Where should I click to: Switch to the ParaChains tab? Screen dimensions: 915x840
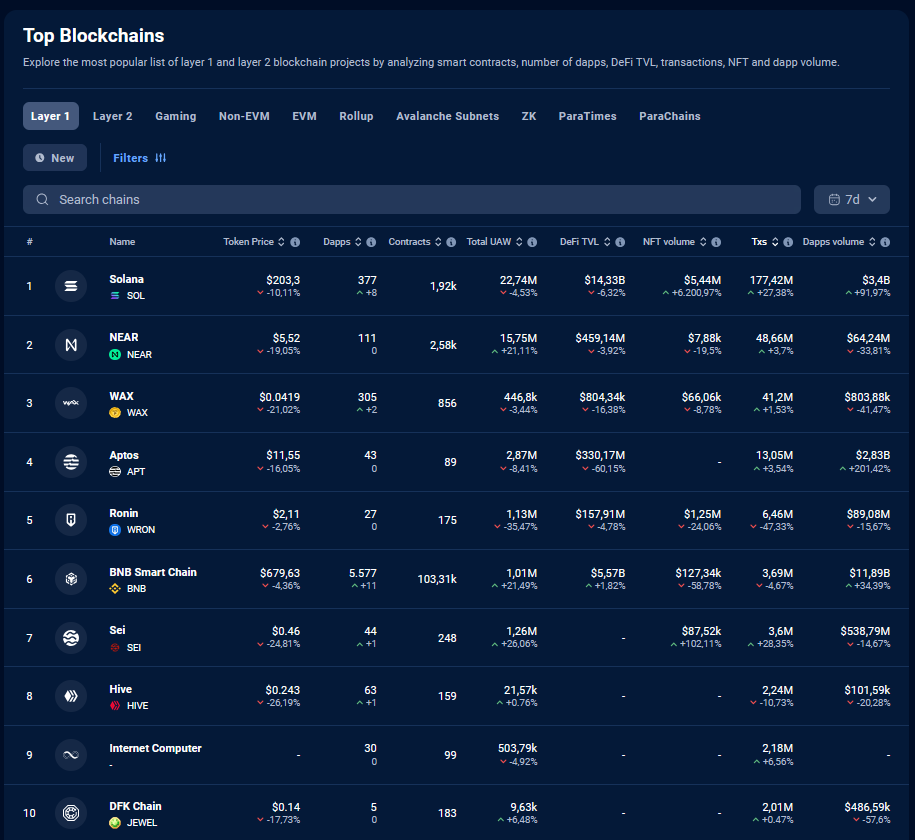[670, 116]
